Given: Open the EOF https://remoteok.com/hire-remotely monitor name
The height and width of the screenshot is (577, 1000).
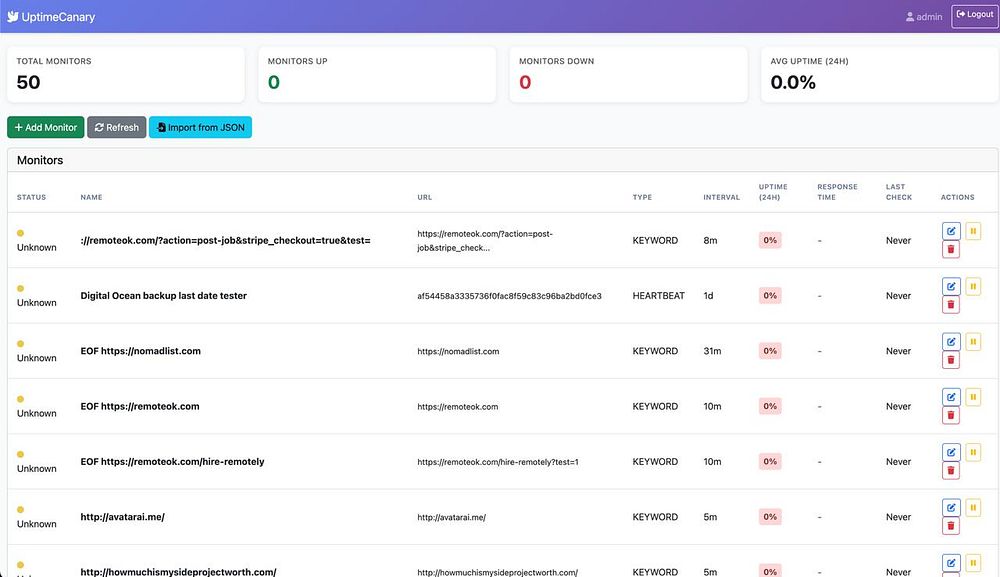Looking at the screenshot, I should tap(172, 462).
